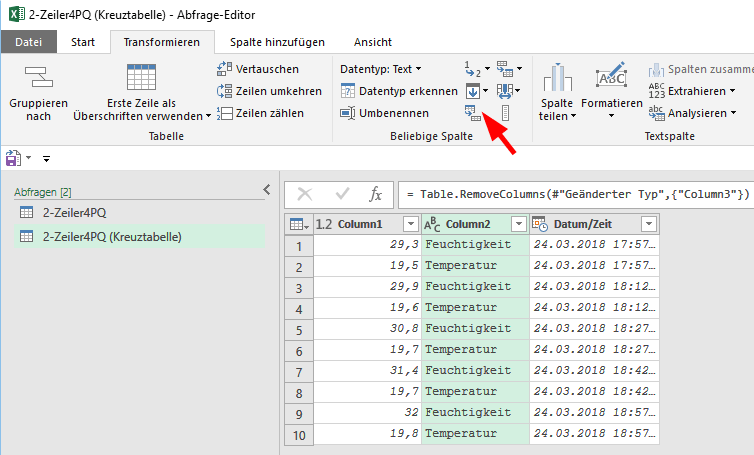This screenshot has width=754, height=455.
Task: Click the Analysieren button
Action: point(692,113)
